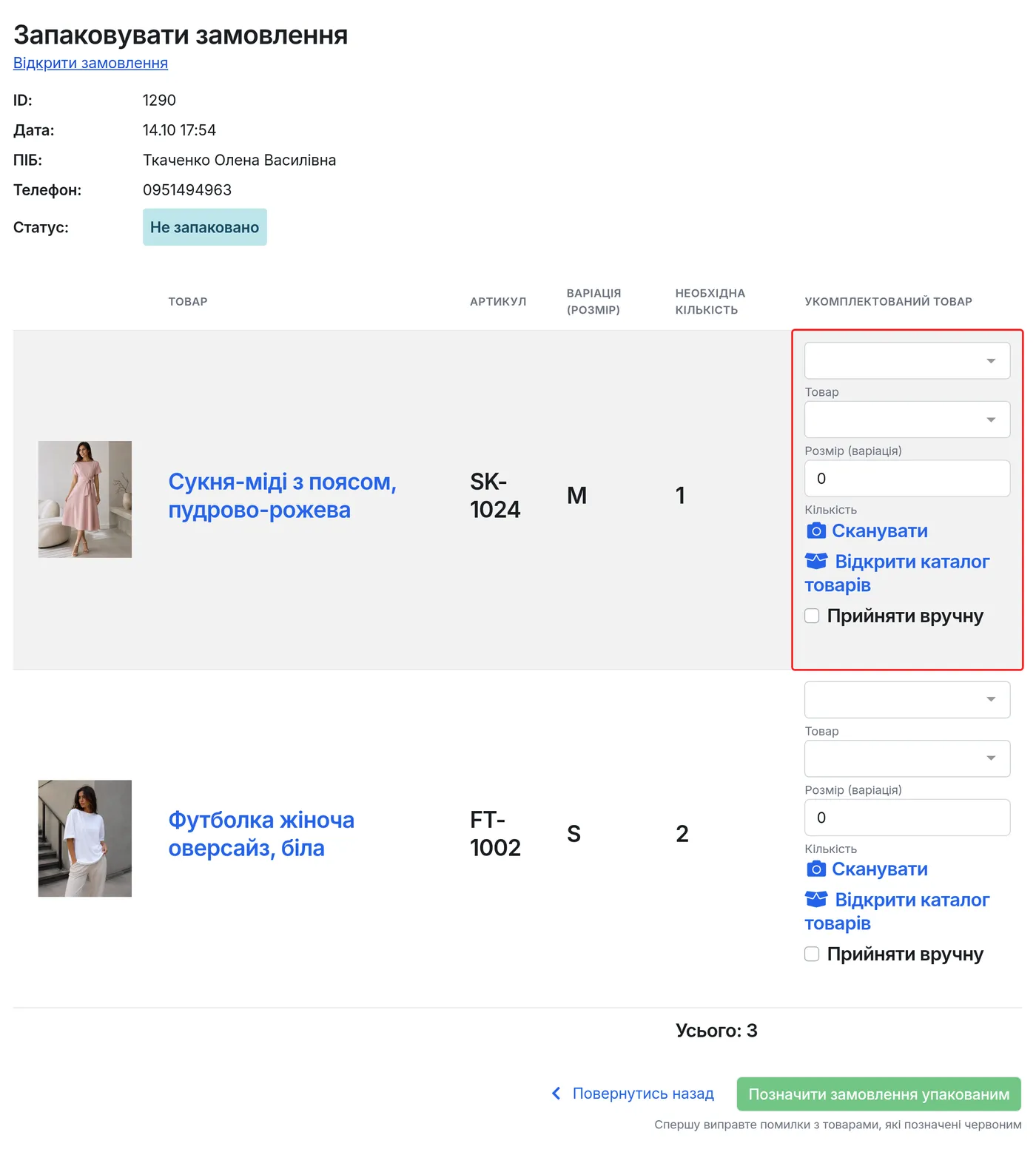Focus the Кількість field for FT-1002
Screen dimensions: 1036x1152
pos(907,818)
